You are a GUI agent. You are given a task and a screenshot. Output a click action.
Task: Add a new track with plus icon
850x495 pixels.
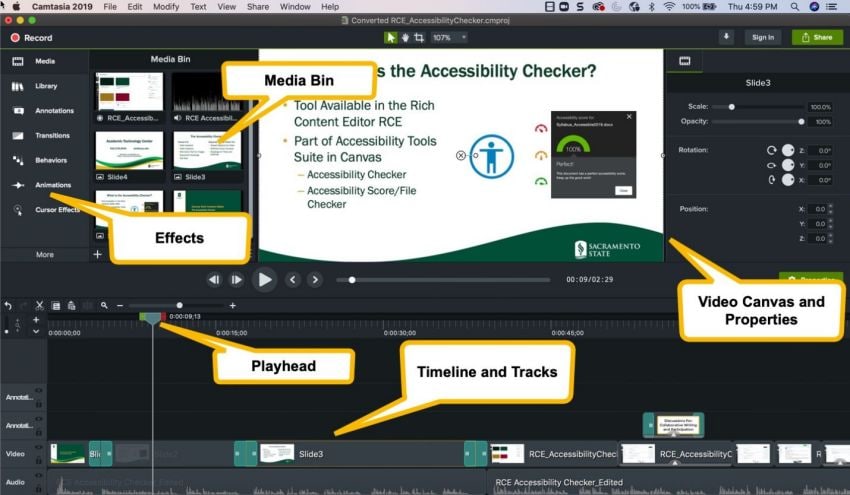[x=36, y=320]
